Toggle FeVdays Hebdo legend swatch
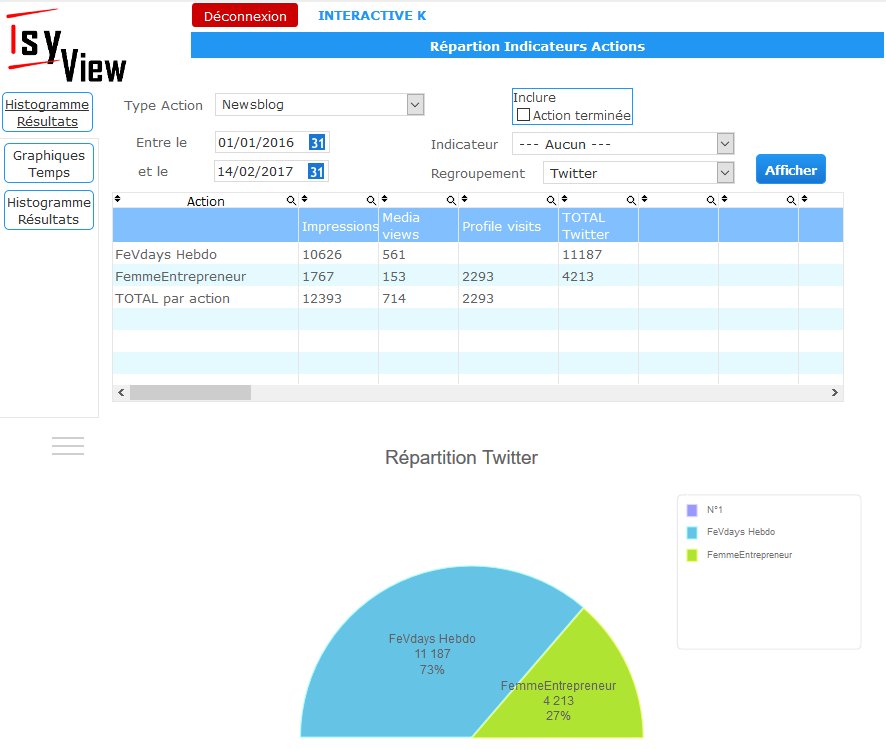 (692, 532)
